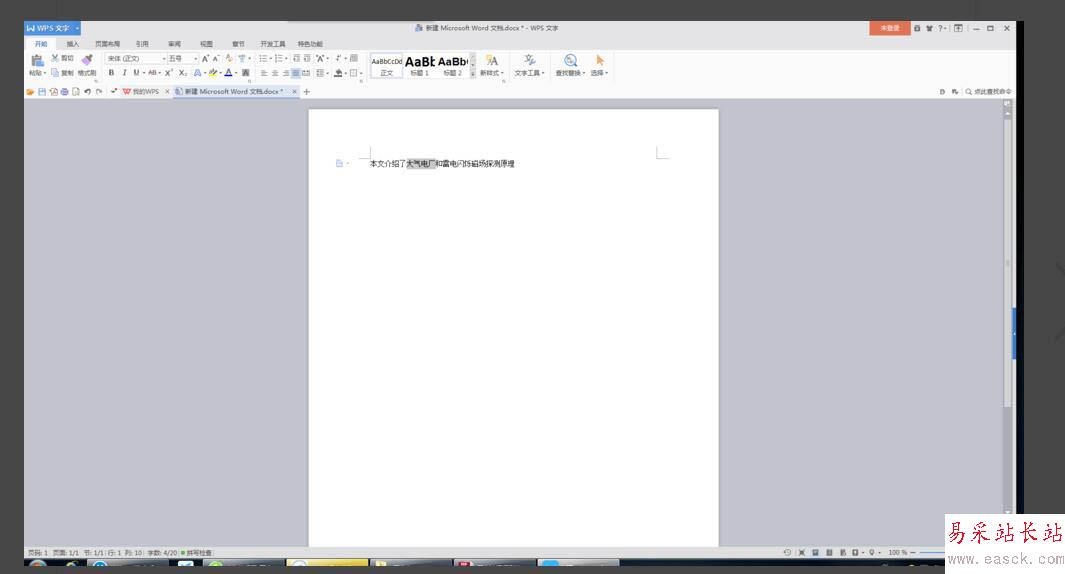Increase paragraph indent
Viewport: 1065px width, 574px height.
[x=307, y=58]
